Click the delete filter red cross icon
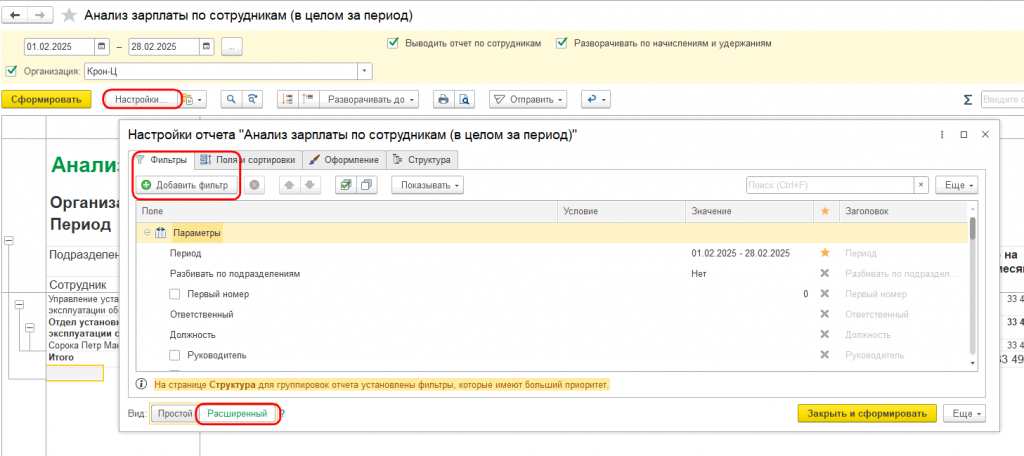The height and width of the screenshot is (456, 1024). tap(254, 185)
